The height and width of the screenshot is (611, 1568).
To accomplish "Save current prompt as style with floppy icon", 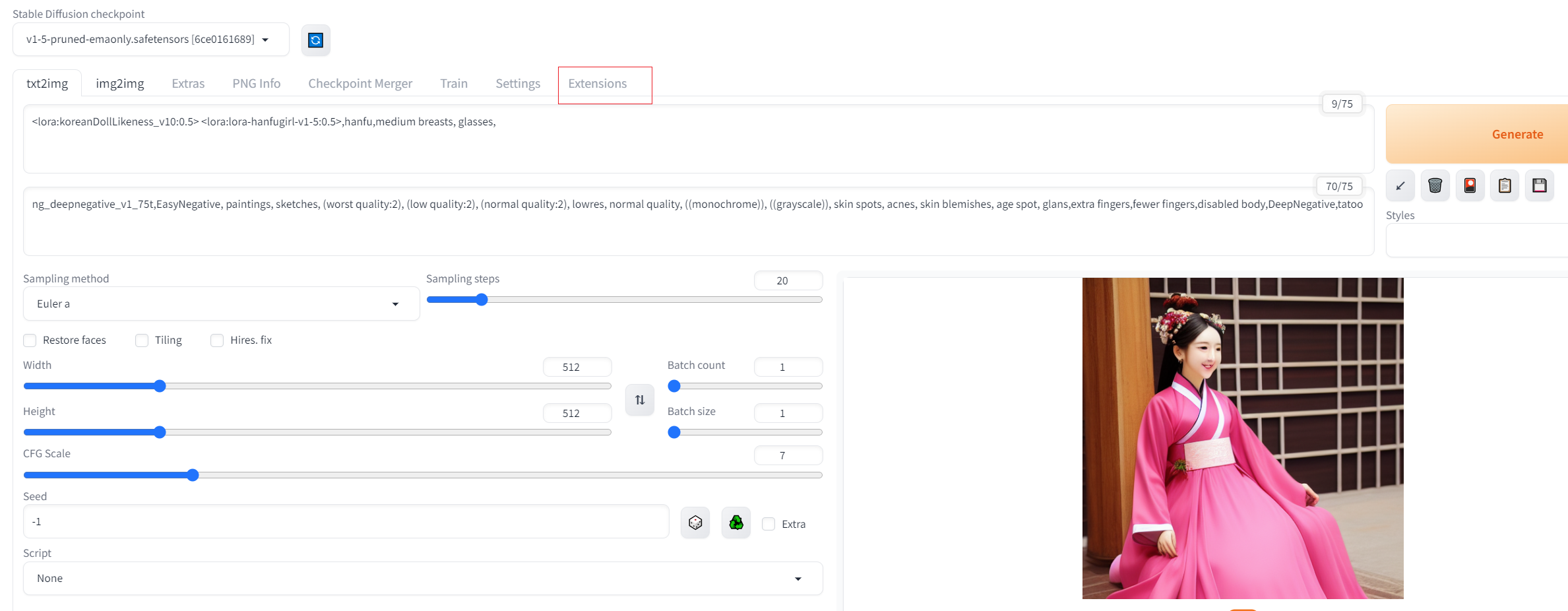I will click(x=1540, y=185).
